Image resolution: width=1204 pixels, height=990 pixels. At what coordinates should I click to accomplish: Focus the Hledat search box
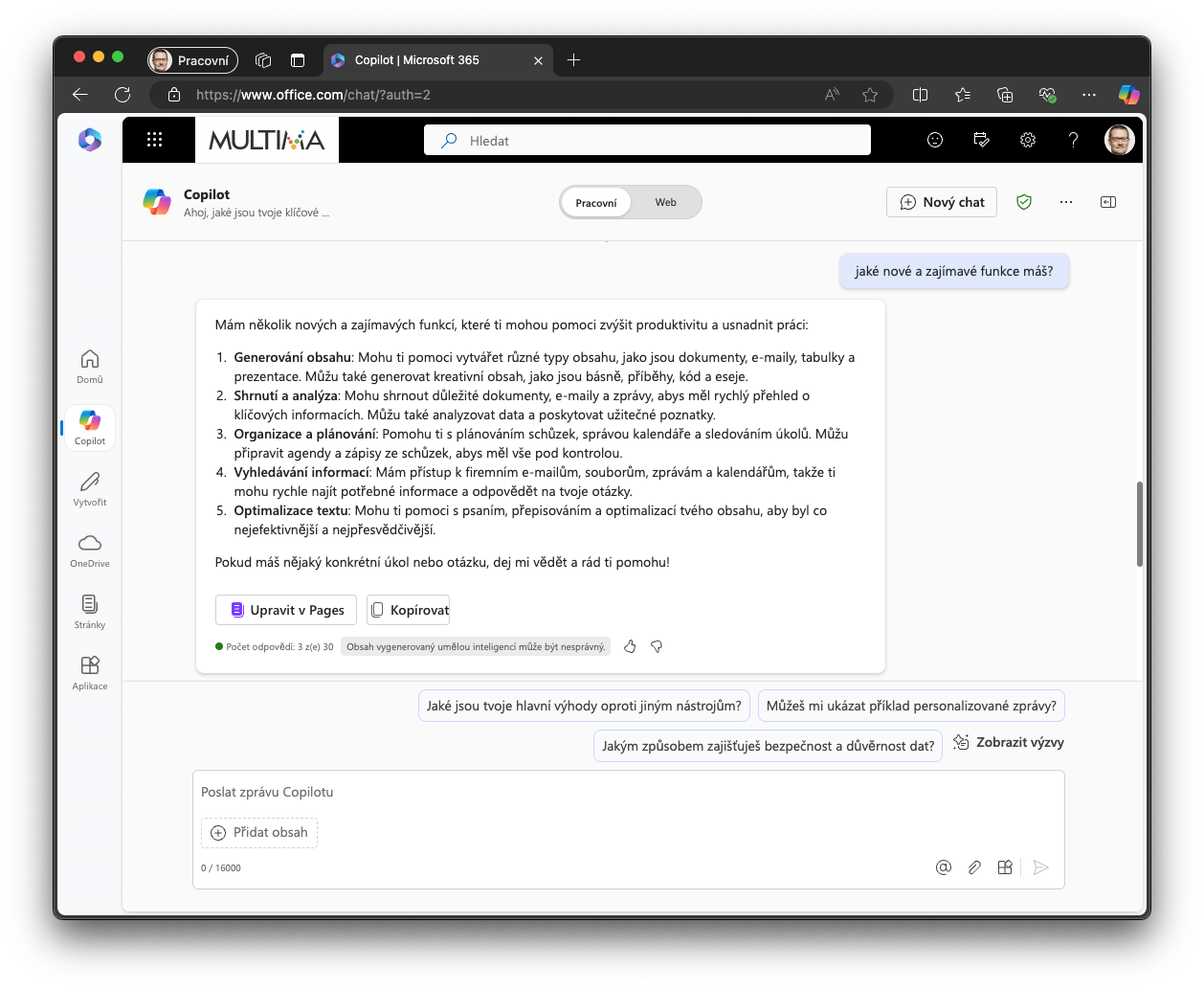click(647, 140)
